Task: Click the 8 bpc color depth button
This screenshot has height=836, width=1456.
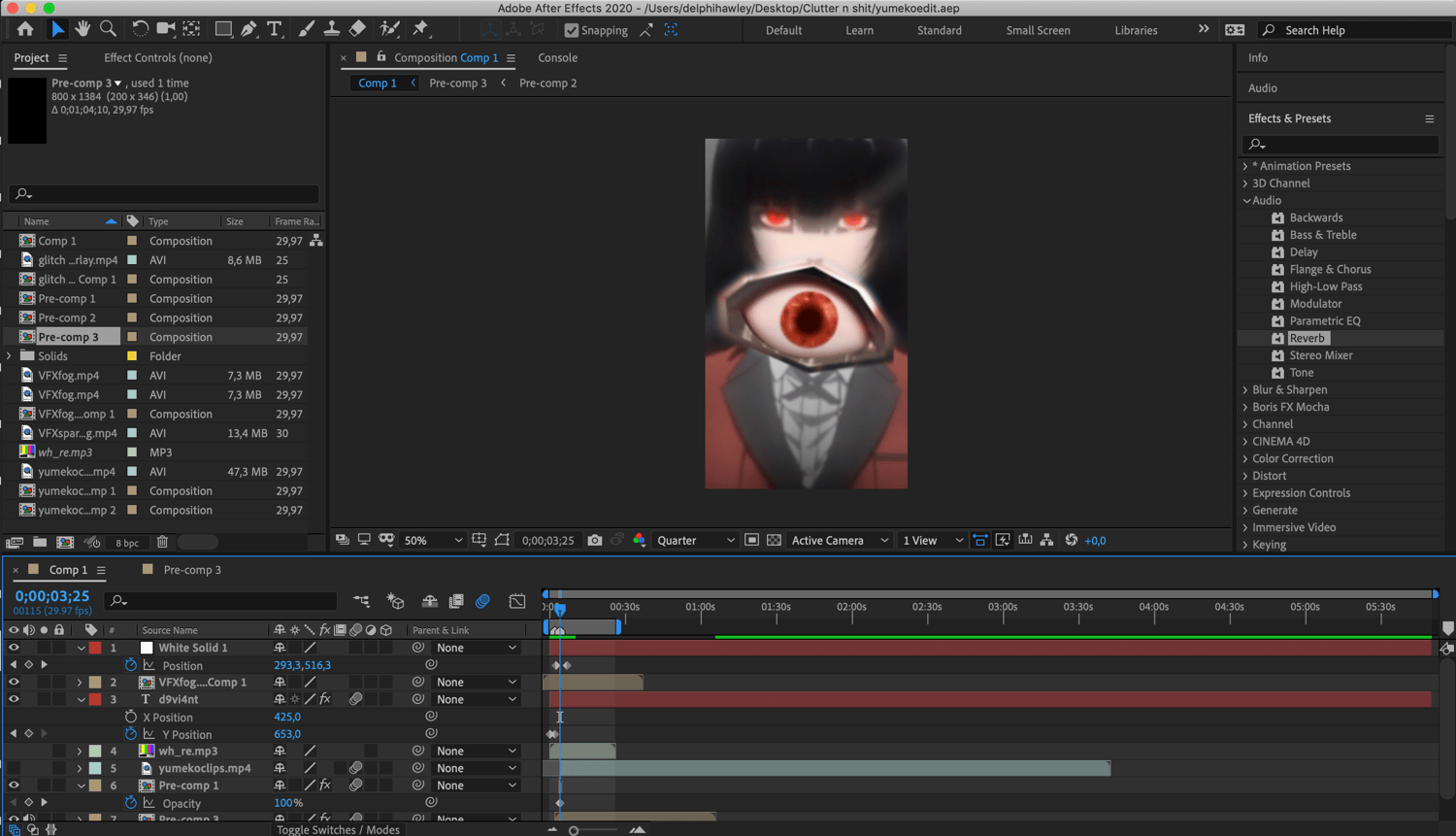Action: tap(127, 543)
